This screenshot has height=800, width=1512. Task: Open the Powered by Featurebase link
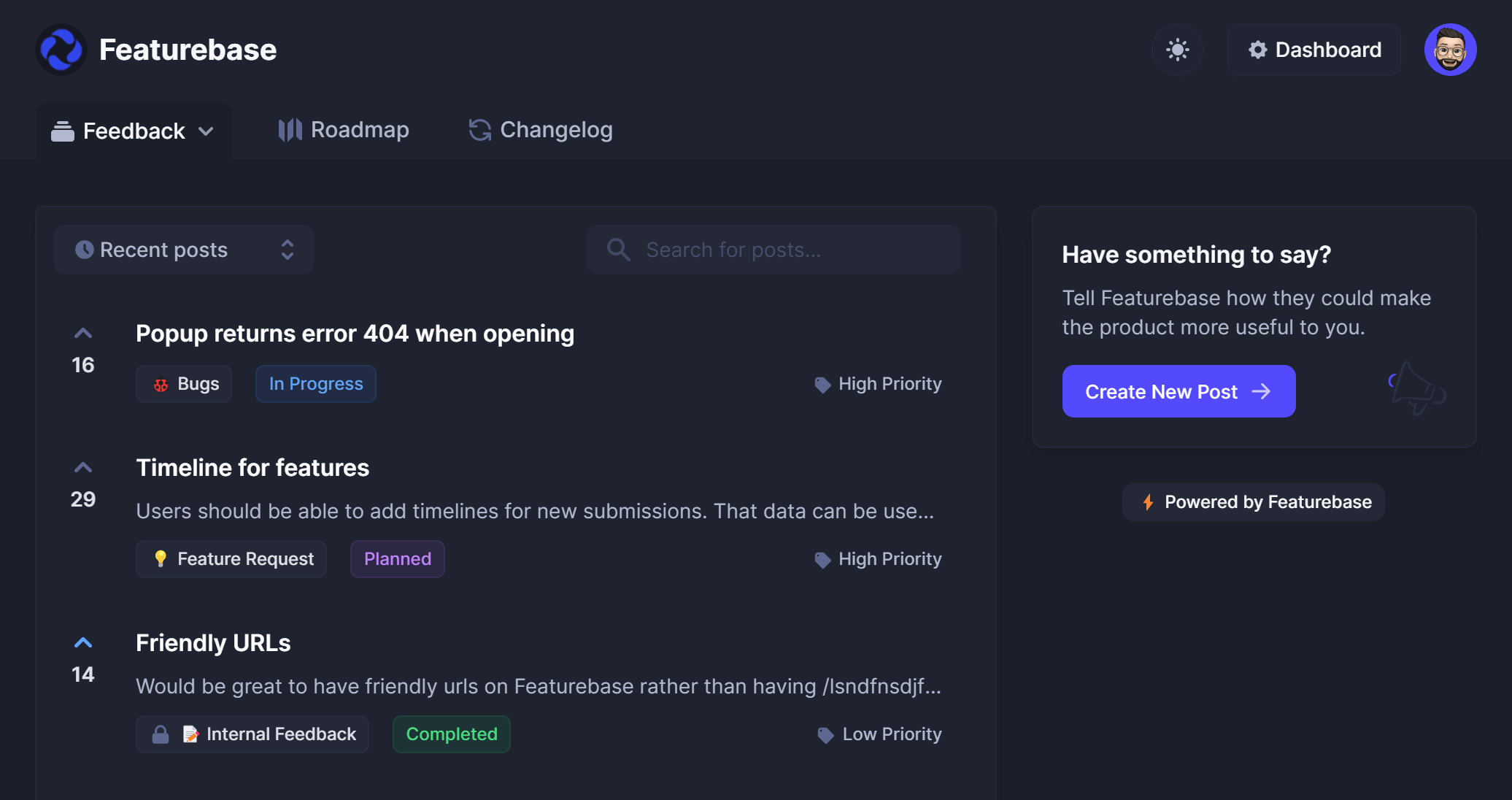1254,502
